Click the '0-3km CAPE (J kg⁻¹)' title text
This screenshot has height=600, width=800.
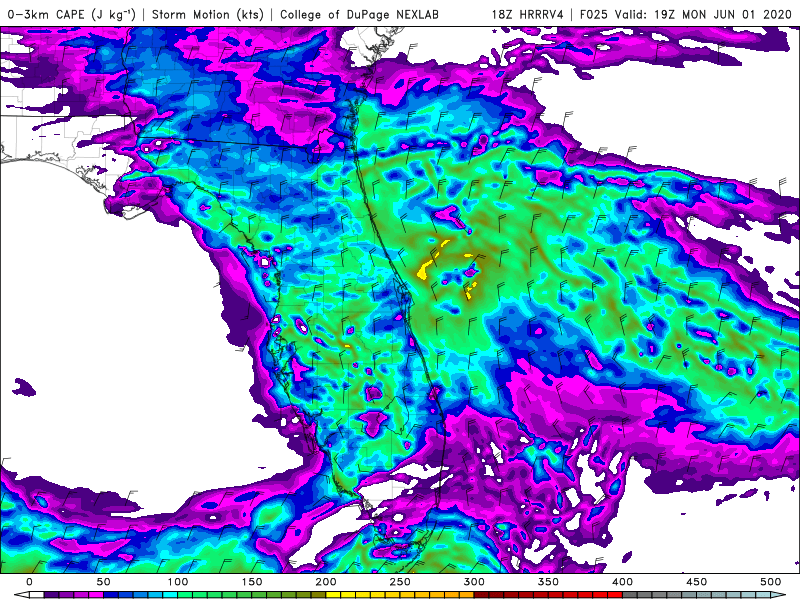point(71,14)
